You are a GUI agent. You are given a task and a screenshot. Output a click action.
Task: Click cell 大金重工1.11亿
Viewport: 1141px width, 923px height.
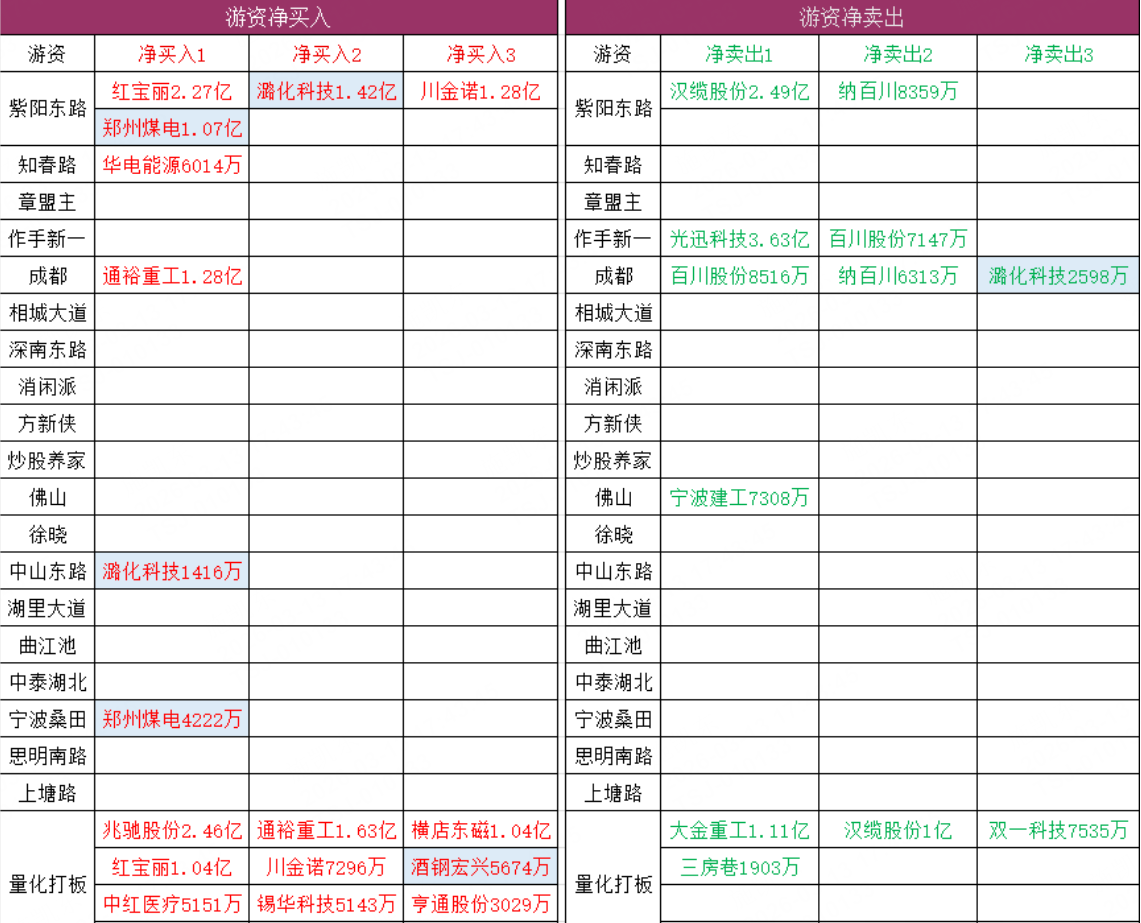click(x=739, y=831)
